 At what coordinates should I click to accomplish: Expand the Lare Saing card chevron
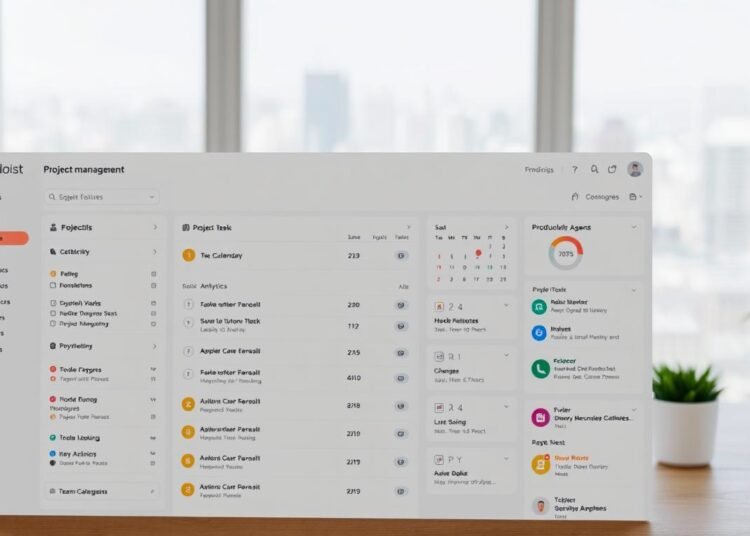point(506,406)
